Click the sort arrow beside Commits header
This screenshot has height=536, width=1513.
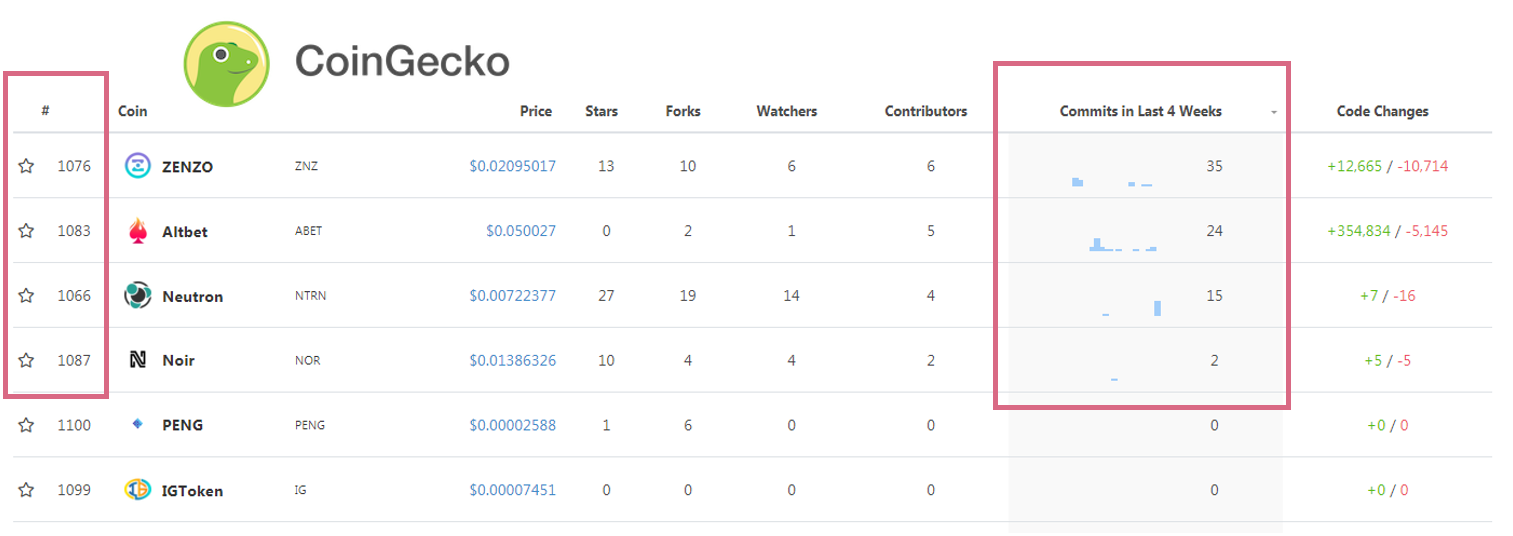1274,113
